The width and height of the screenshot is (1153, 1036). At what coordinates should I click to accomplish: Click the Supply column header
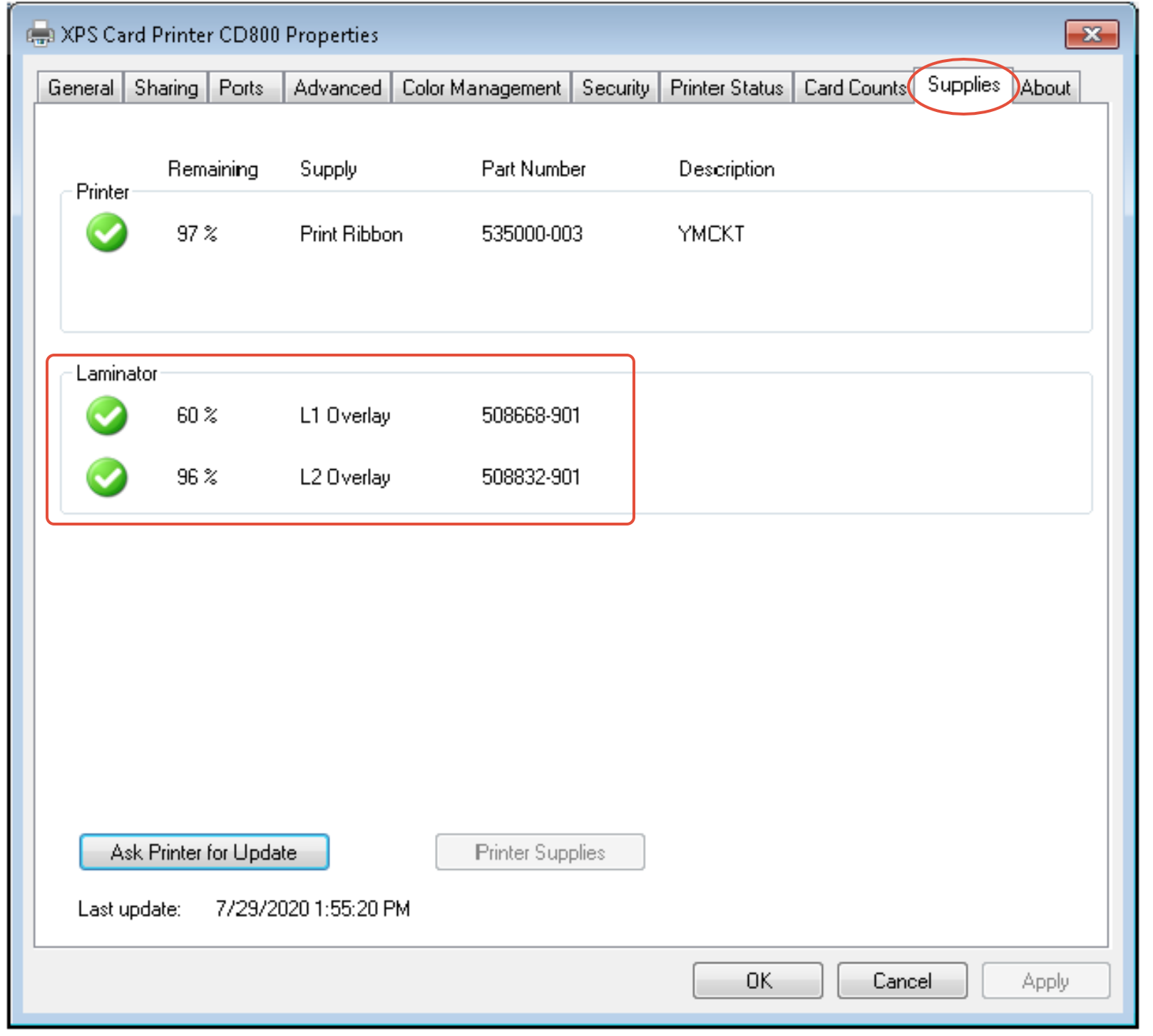pos(328,169)
